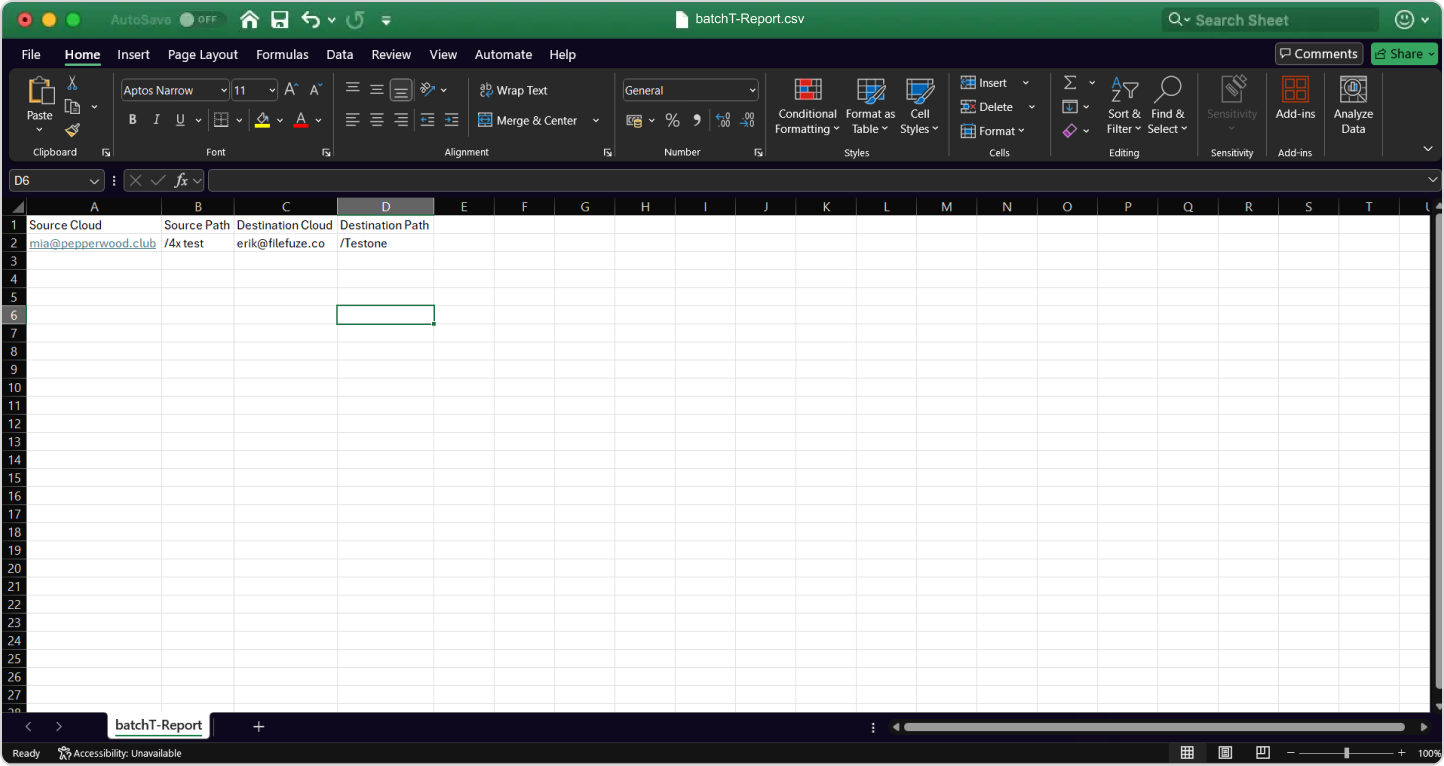1444x766 pixels.
Task: Toggle AutoSave switch
Action: 200,19
